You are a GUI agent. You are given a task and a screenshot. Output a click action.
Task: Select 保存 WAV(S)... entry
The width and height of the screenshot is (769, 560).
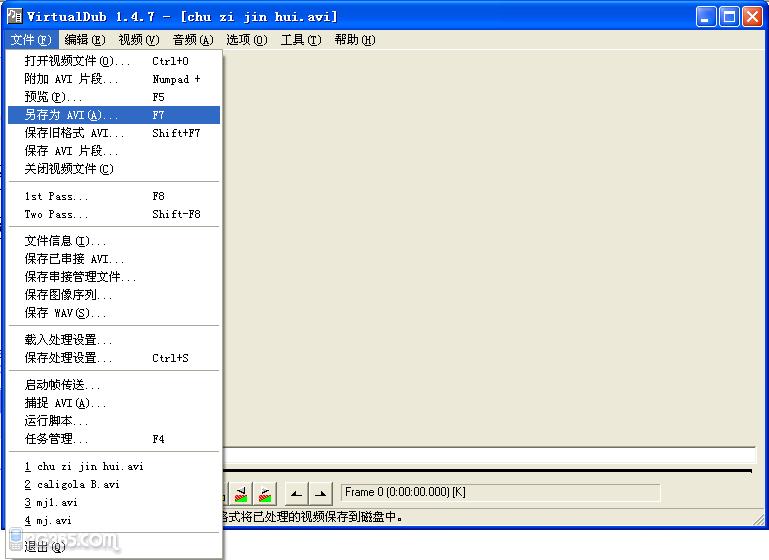pyautogui.click(x=114, y=313)
